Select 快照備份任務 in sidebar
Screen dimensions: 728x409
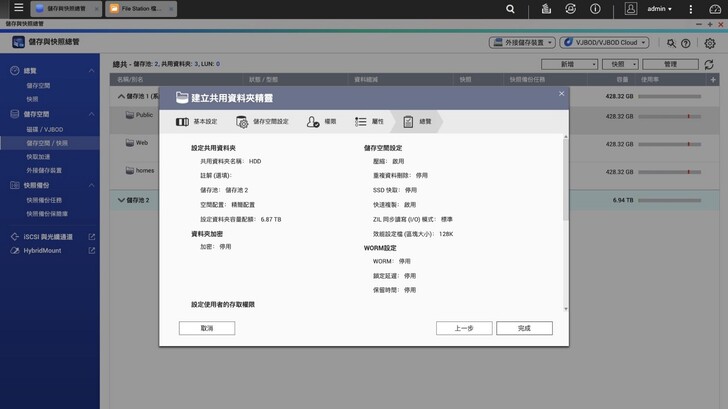[44, 200]
